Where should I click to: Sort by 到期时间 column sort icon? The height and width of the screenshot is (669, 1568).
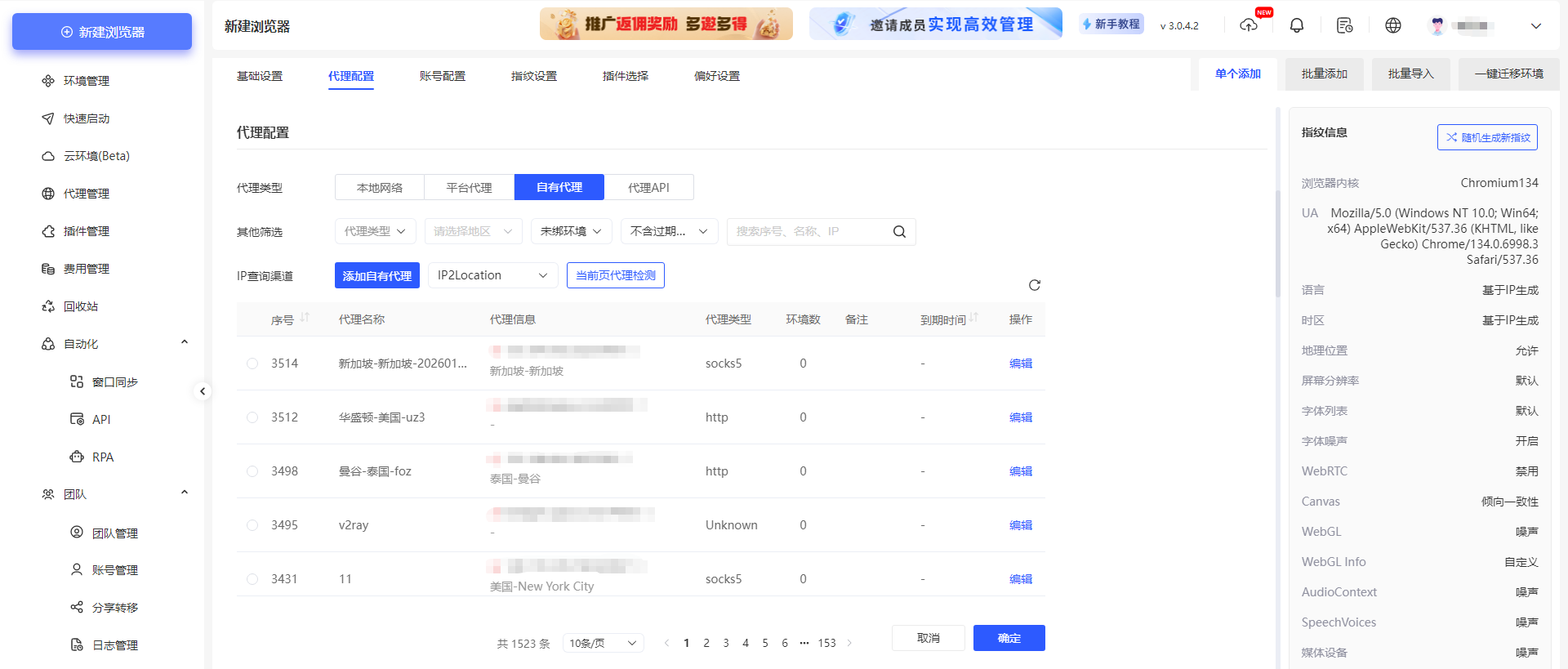[x=973, y=318]
